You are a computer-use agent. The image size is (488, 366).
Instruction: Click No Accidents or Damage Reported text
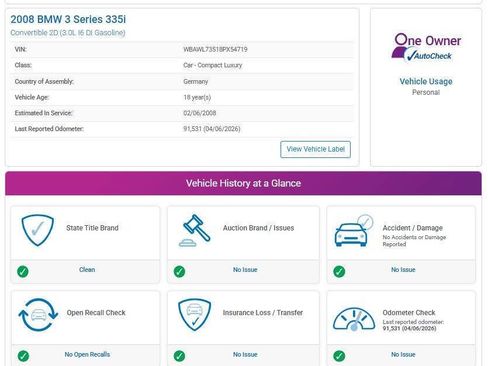point(414,241)
